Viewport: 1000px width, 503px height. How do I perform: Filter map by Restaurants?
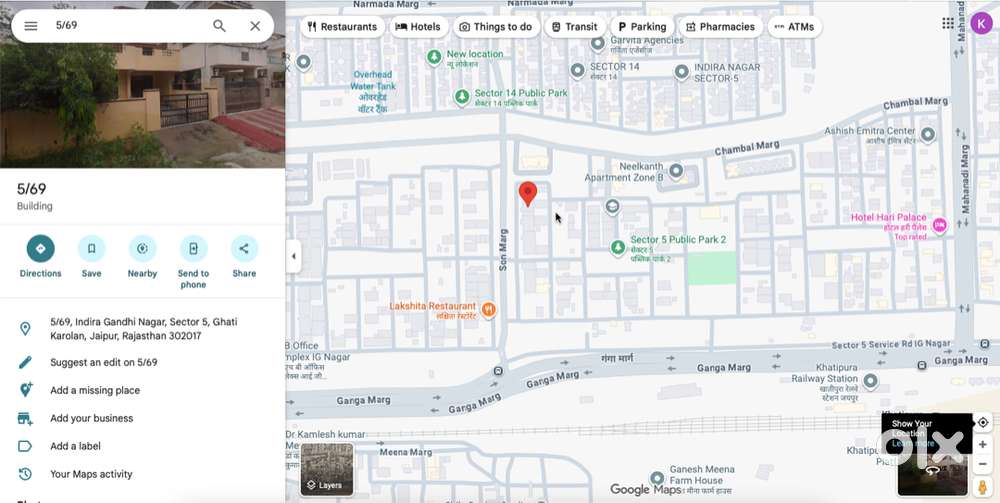[342, 27]
